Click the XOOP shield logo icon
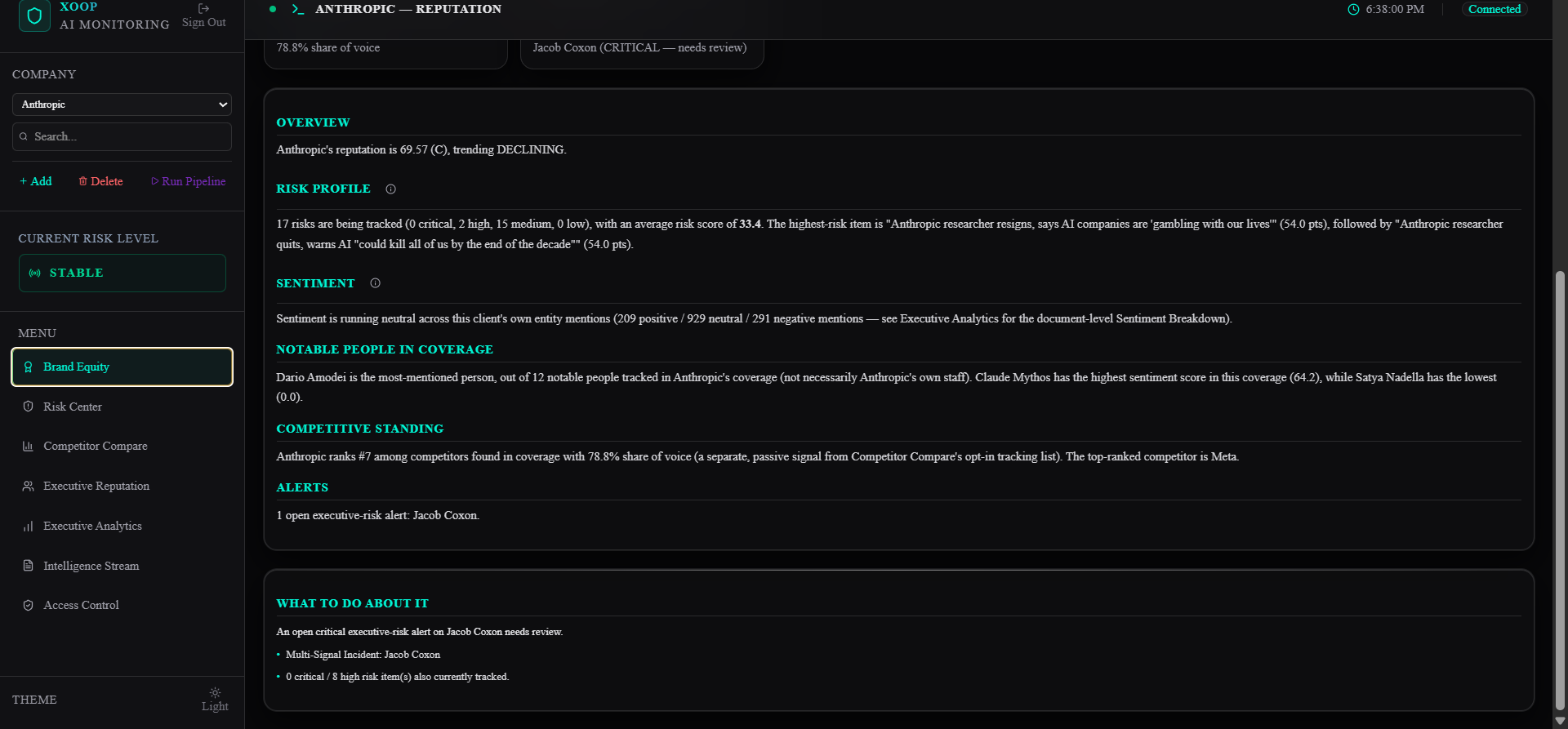Viewport: 1568px width, 729px height. coord(34,16)
